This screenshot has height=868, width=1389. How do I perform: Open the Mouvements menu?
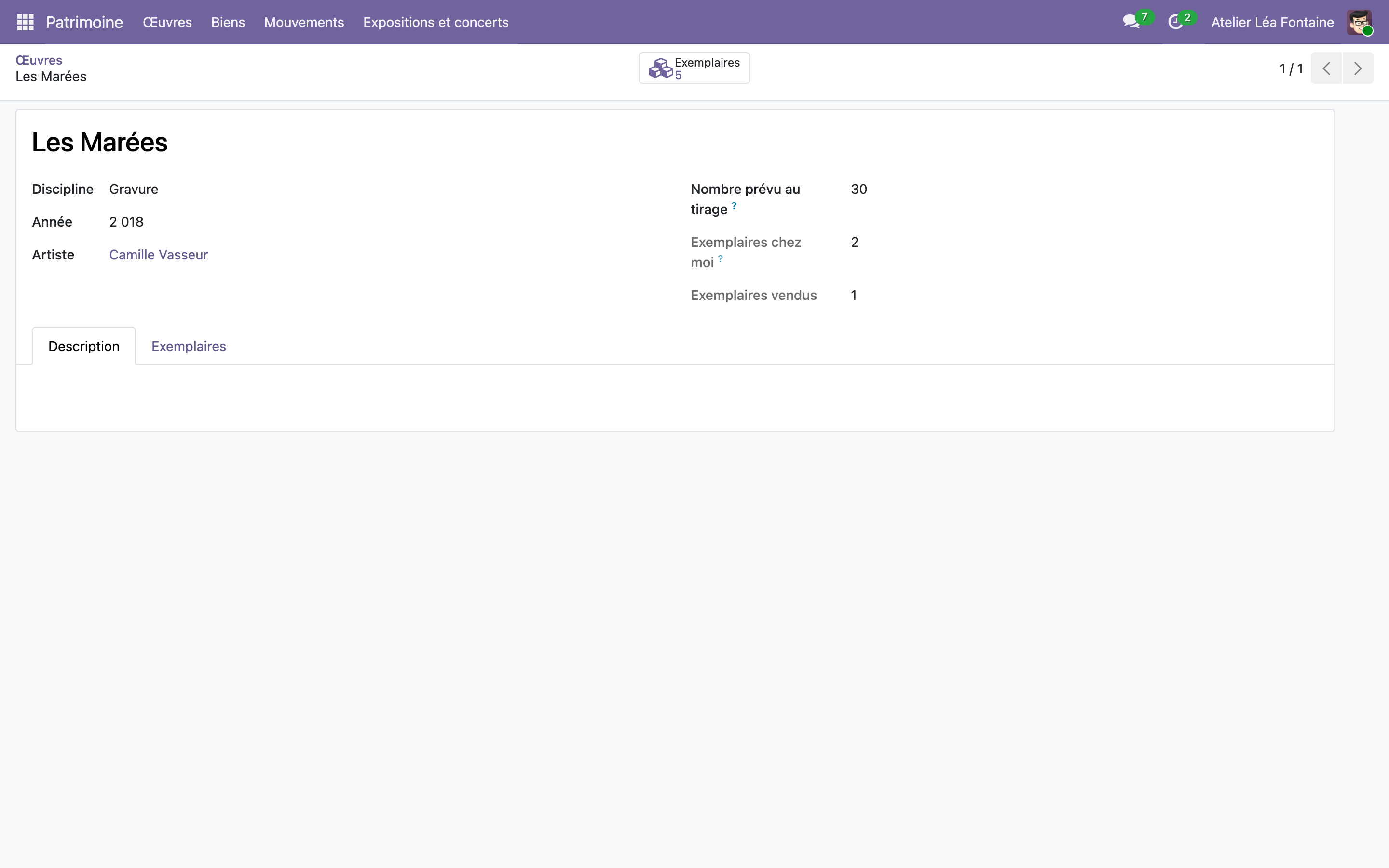[x=304, y=22]
